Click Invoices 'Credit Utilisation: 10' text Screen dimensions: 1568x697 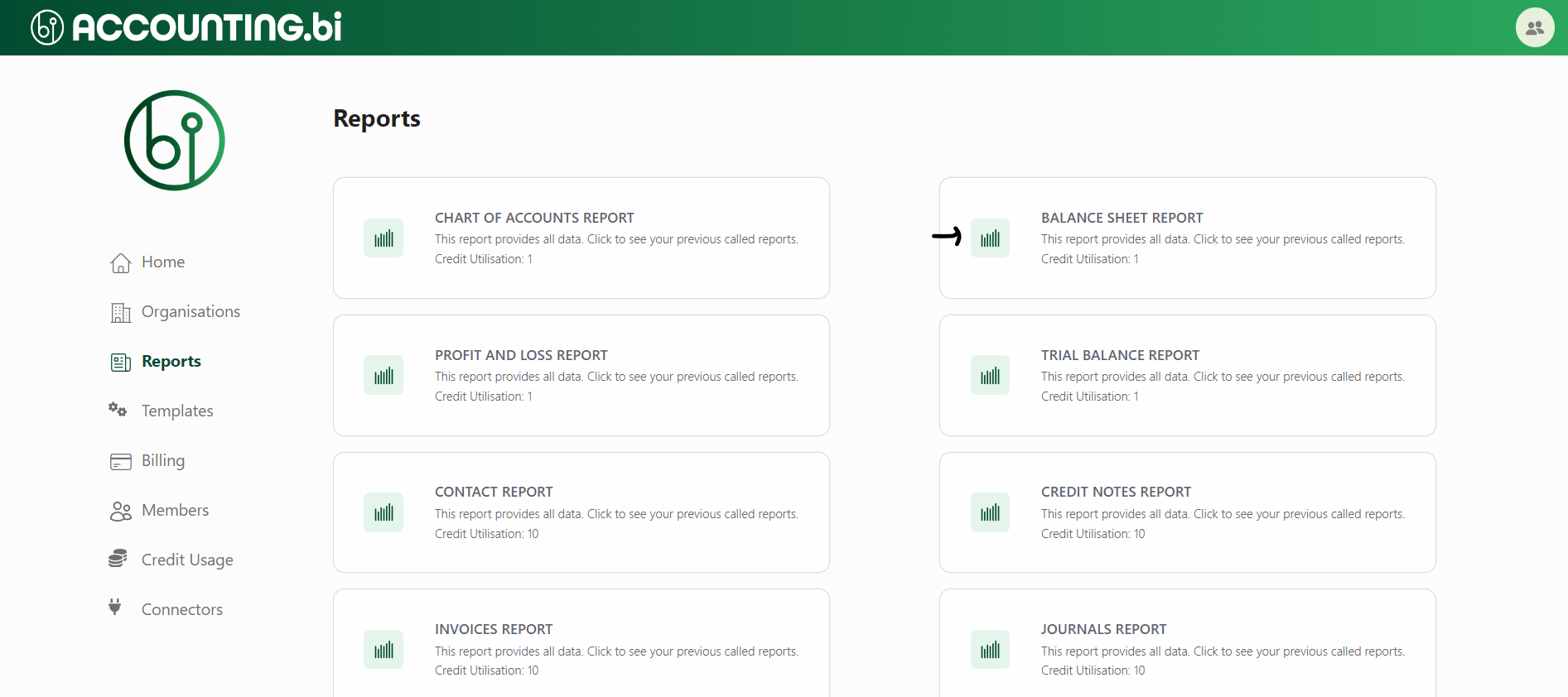tap(487, 671)
